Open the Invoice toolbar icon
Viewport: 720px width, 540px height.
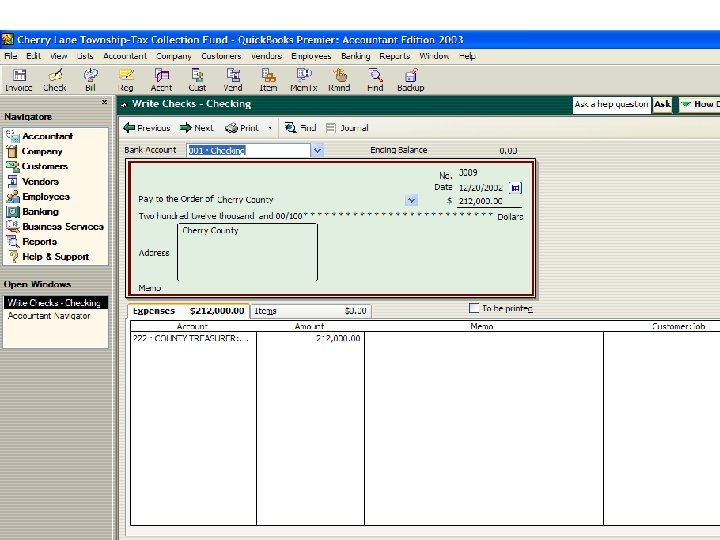pos(19,80)
